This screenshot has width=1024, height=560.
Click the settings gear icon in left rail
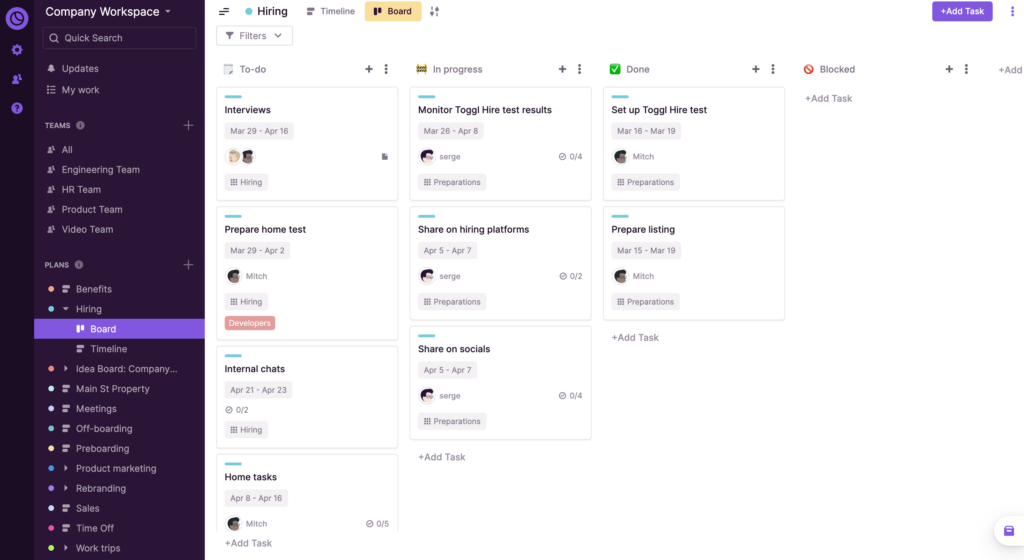pyautogui.click(x=17, y=50)
